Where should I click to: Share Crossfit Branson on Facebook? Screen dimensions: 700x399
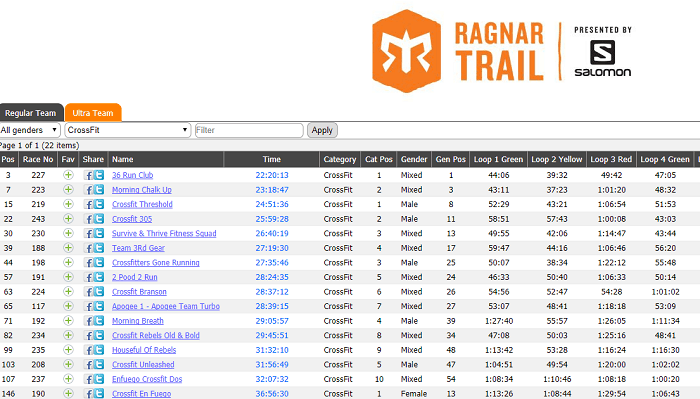point(88,292)
